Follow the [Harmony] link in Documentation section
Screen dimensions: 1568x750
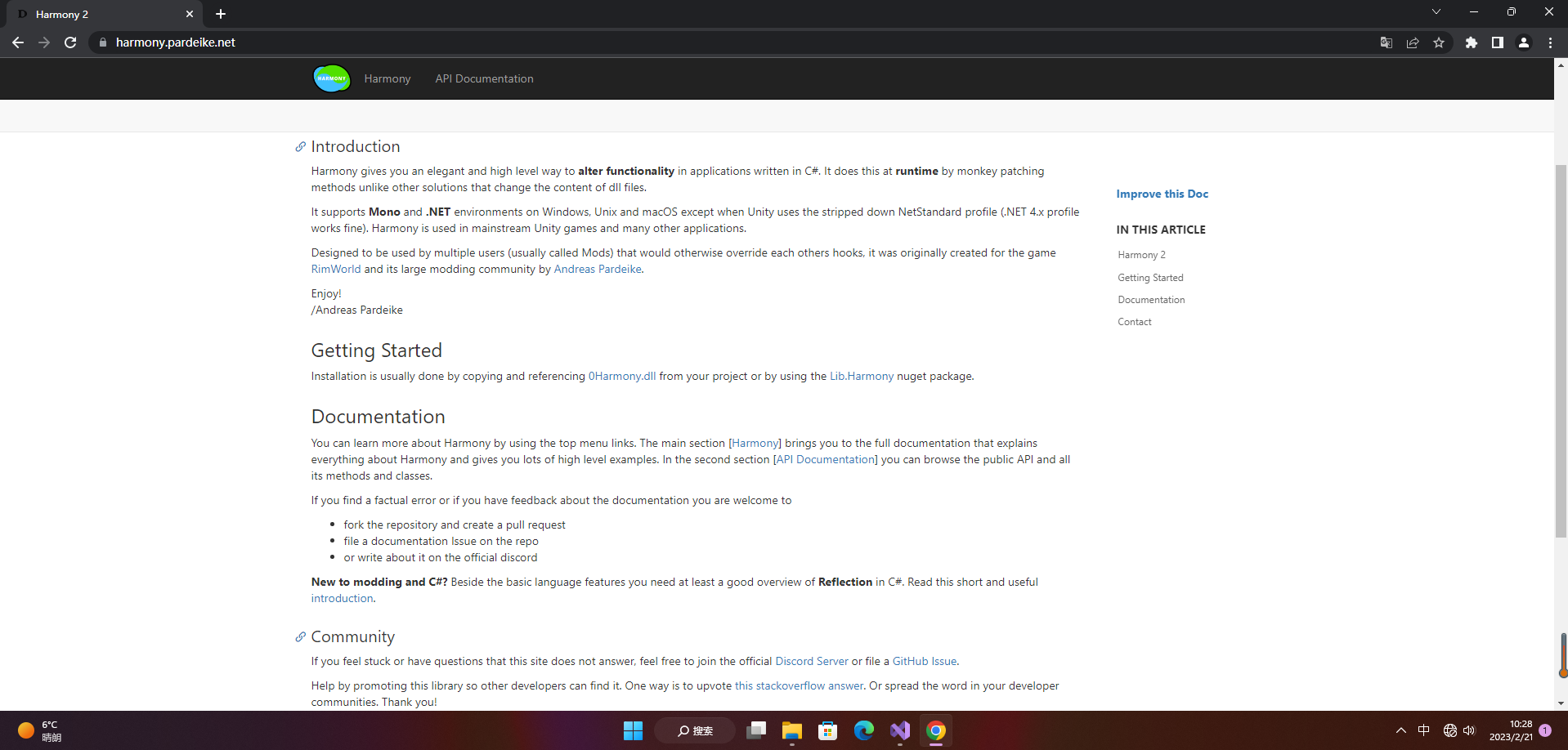coord(755,443)
